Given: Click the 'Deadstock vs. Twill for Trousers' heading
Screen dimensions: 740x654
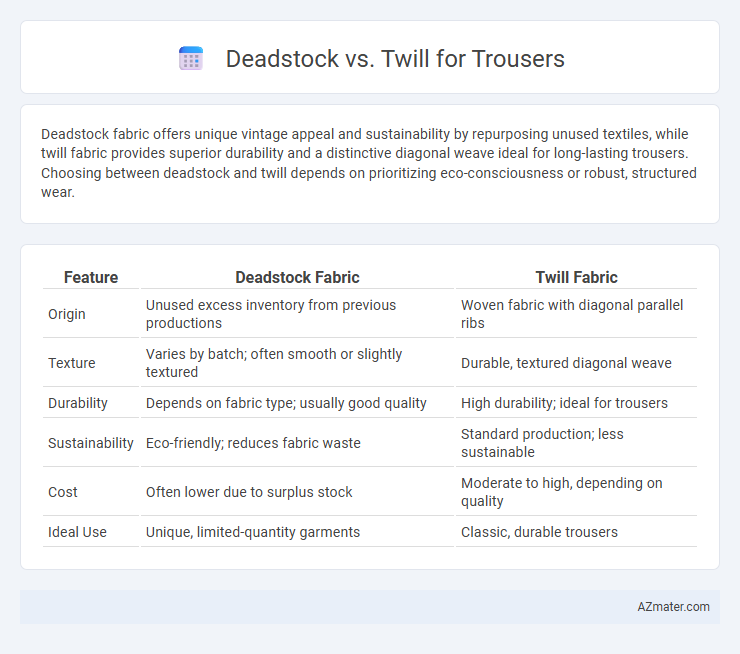Looking at the screenshot, I should (x=395, y=59).
